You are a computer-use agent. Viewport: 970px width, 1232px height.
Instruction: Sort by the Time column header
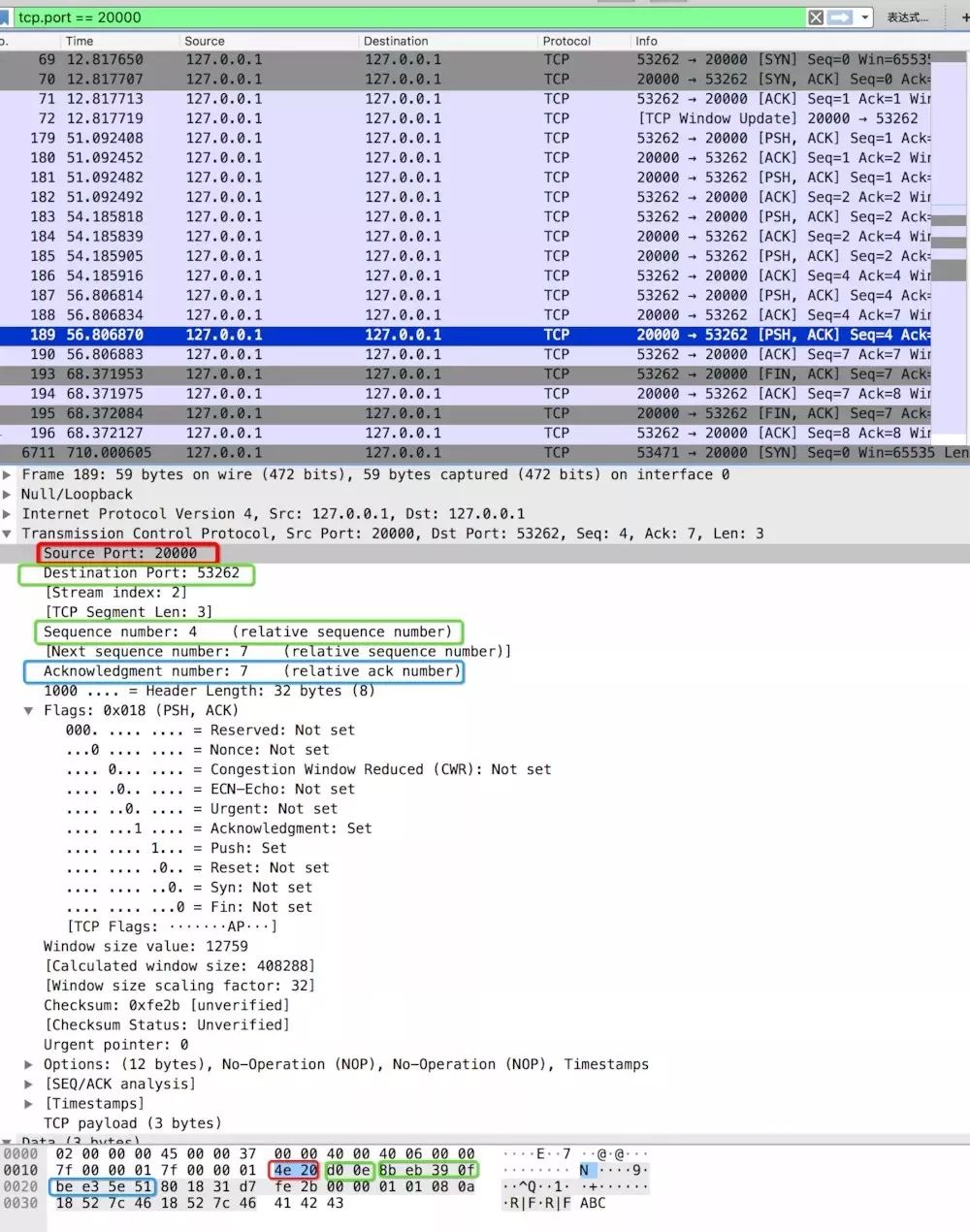[80, 41]
